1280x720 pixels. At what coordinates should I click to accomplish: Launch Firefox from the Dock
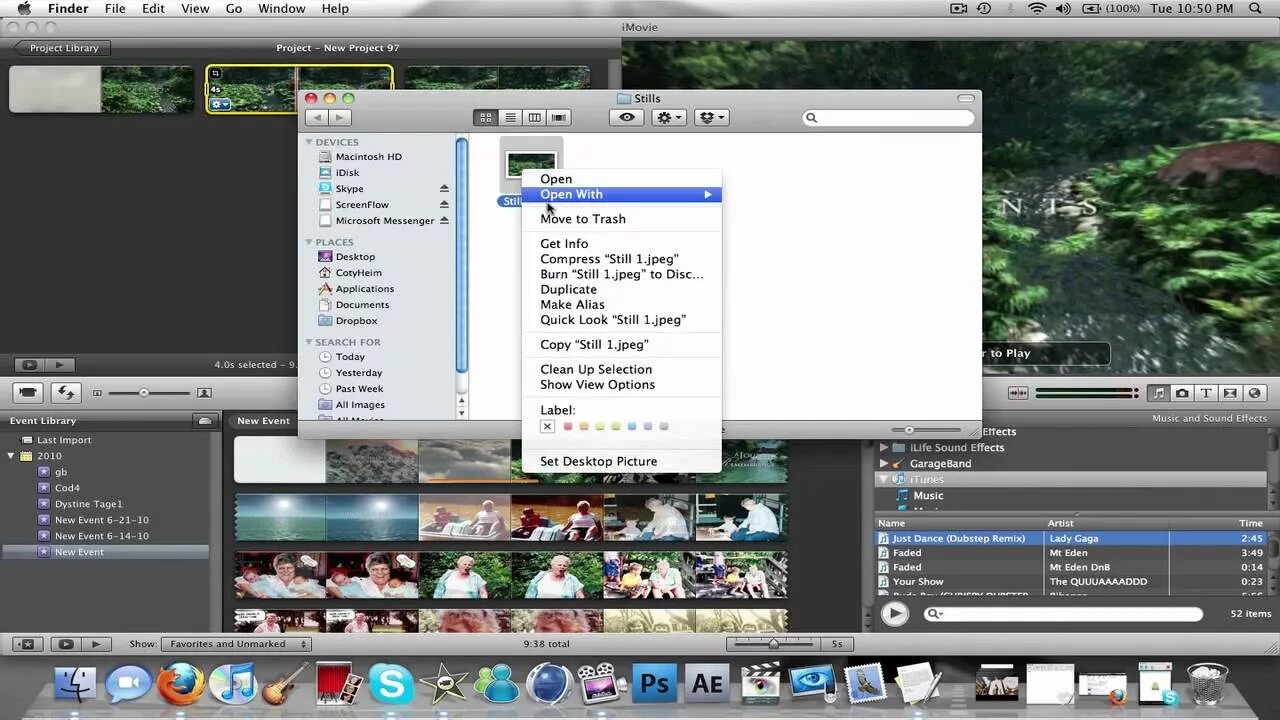pyautogui.click(x=181, y=684)
